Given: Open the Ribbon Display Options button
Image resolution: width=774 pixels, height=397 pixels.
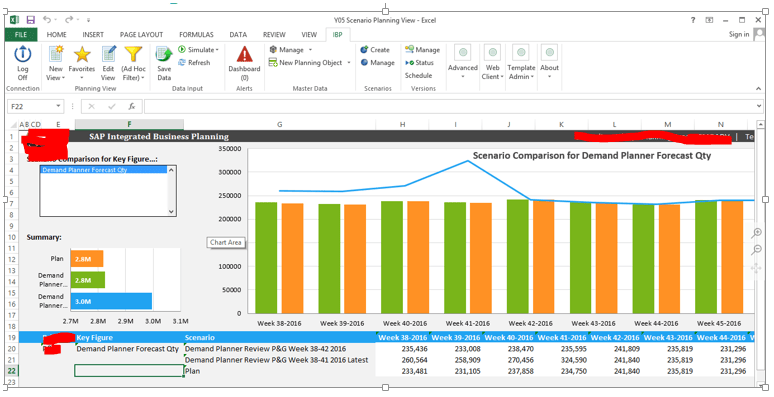Looking at the screenshot, I should [709, 20].
